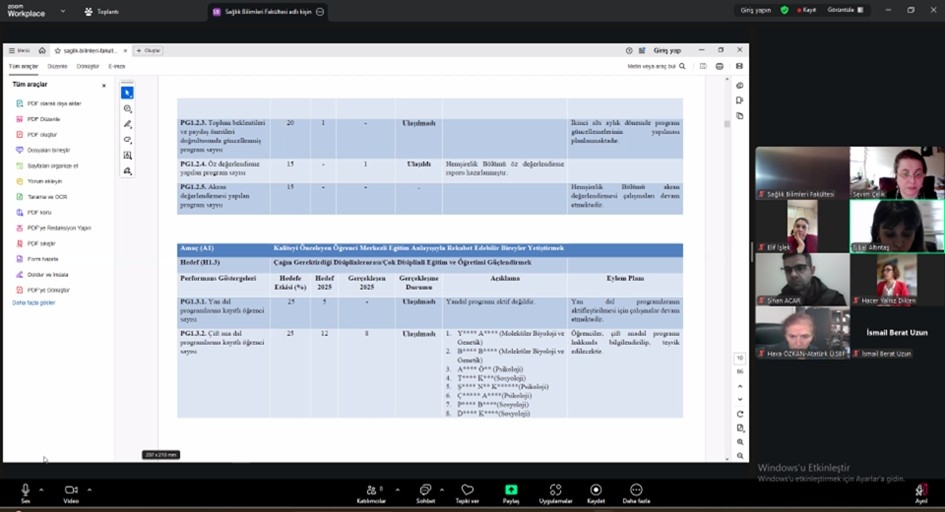Click the print icon in Acrobat

pos(721,66)
